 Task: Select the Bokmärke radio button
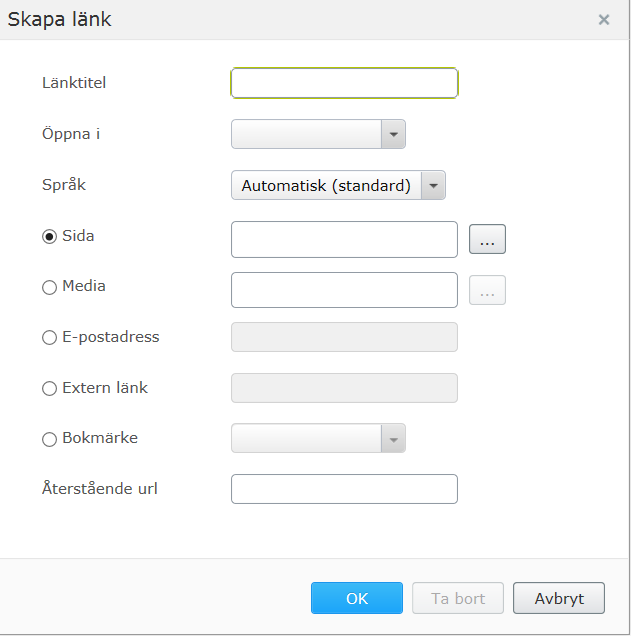click(49, 439)
